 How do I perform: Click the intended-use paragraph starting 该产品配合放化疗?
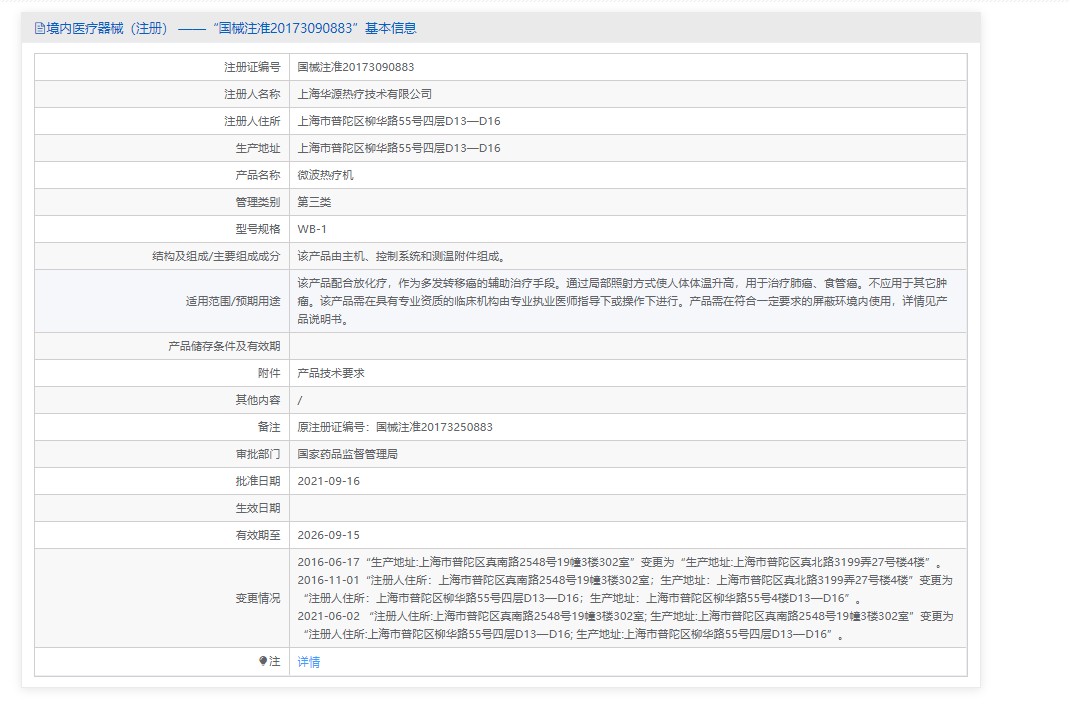click(x=622, y=301)
